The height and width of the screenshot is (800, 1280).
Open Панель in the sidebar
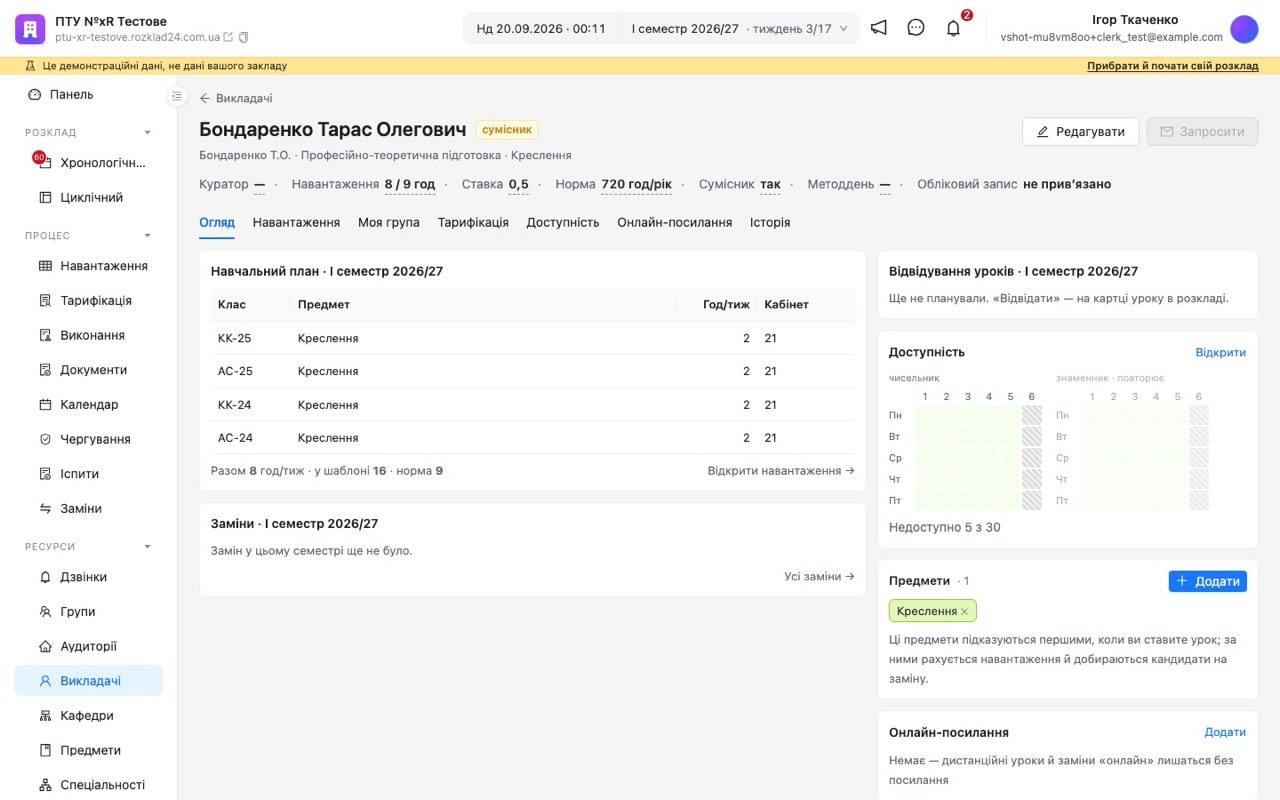coord(88,95)
